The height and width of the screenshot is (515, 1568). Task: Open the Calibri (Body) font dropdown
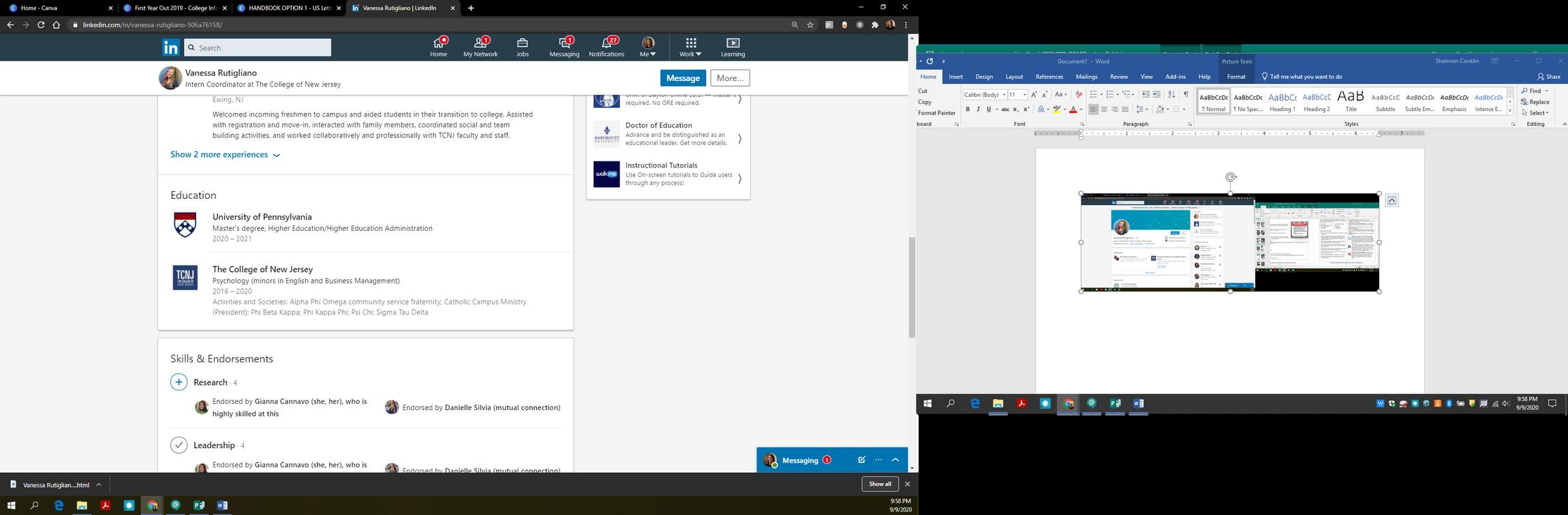1004,95
